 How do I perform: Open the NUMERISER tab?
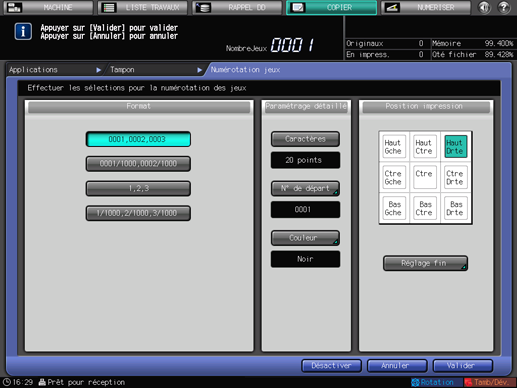pos(426,7)
